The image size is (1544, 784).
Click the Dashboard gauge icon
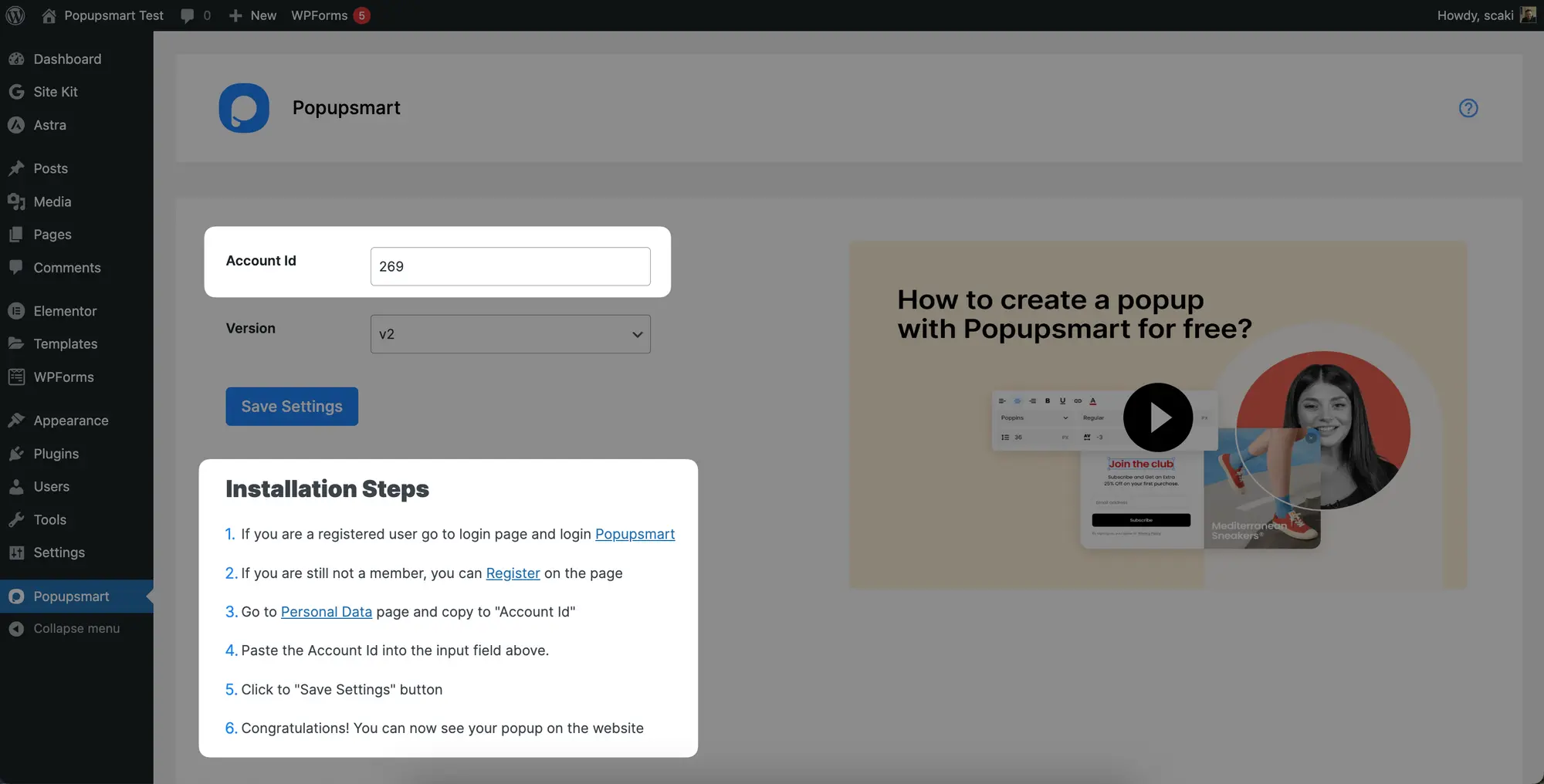tap(16, 59)
